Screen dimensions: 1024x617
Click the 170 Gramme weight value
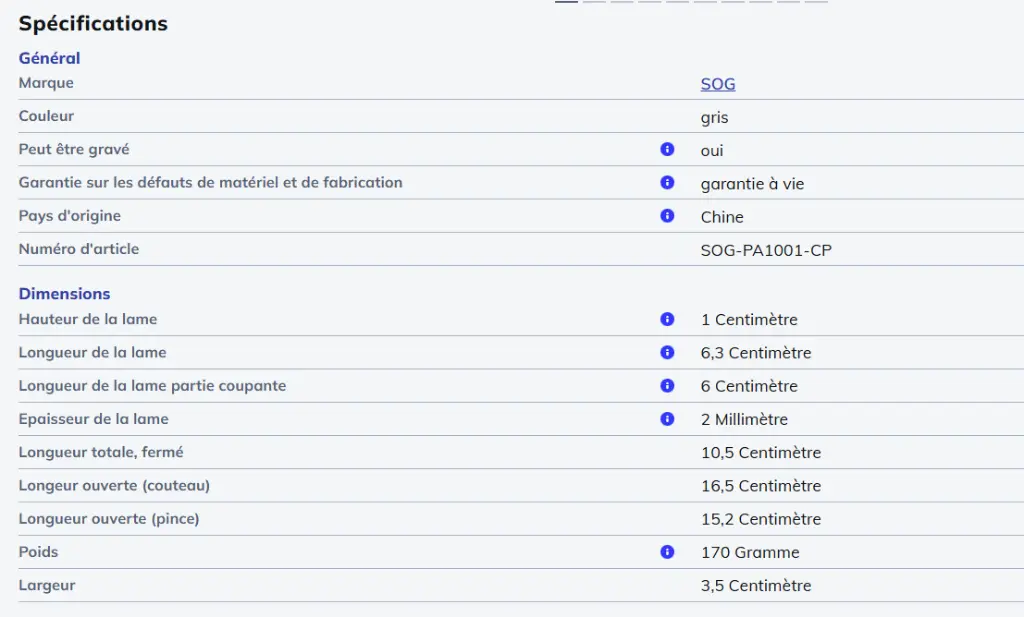pos(749,553)
